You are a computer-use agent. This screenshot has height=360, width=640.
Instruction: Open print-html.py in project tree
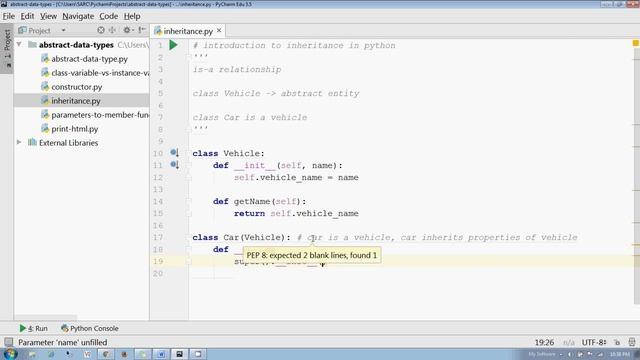coord(75,129)
